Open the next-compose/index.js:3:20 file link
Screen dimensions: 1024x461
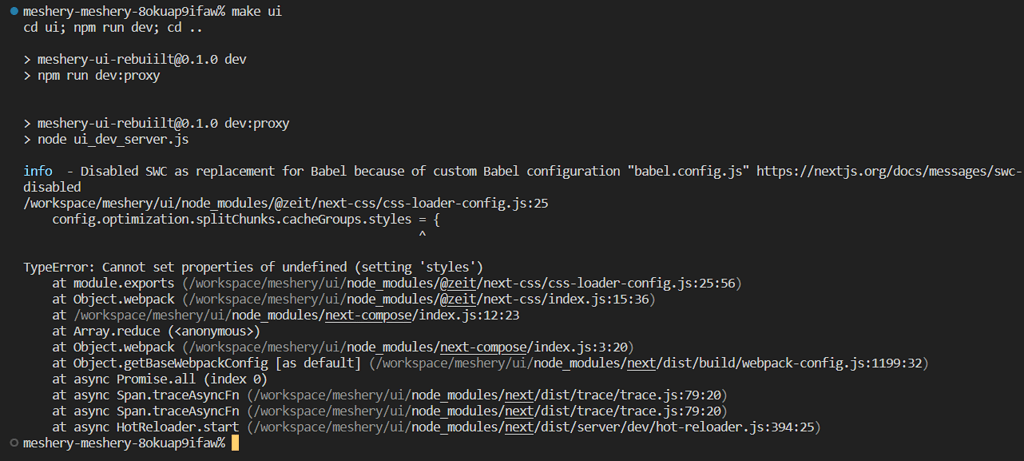tap(407, 347)
